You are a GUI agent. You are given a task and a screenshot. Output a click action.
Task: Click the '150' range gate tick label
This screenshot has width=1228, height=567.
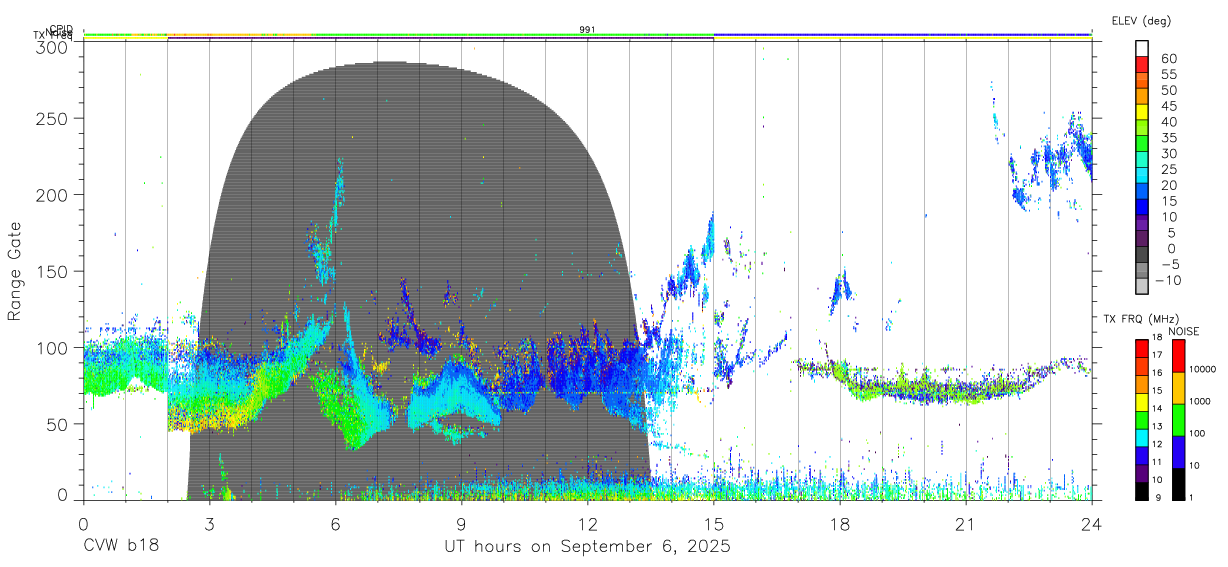[54, 271]
